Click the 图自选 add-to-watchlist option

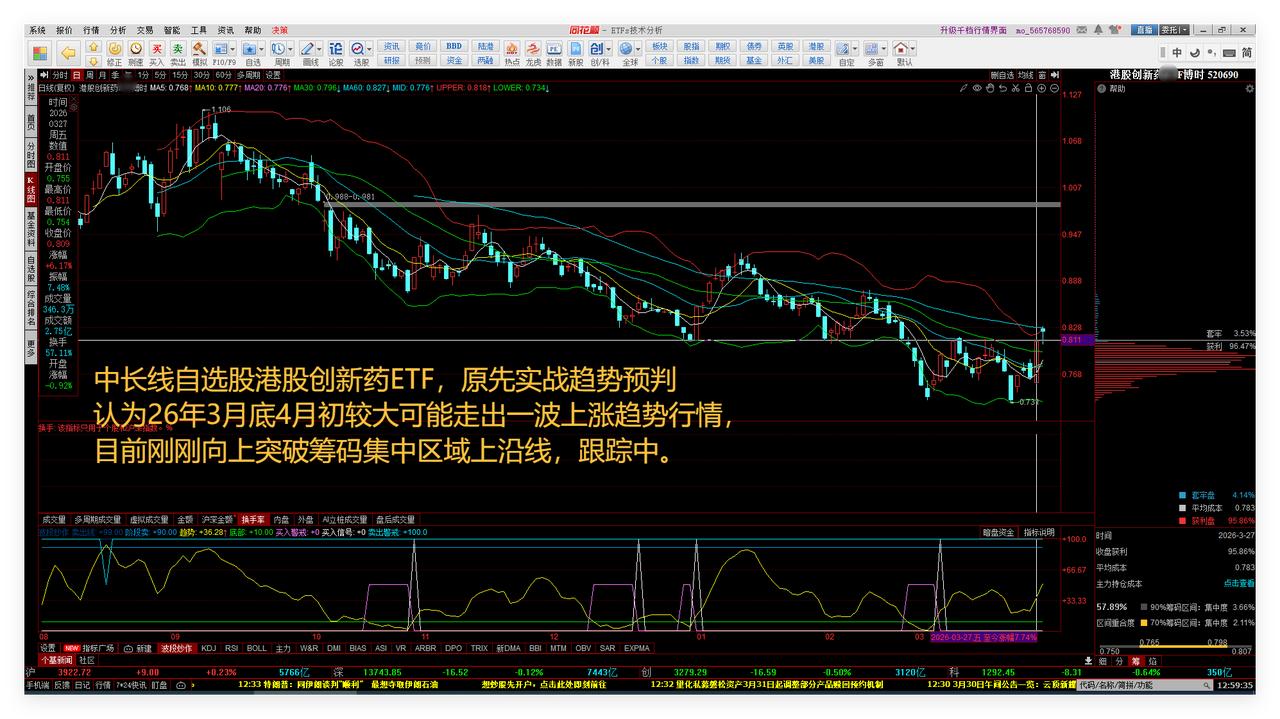coord(1002,75)
